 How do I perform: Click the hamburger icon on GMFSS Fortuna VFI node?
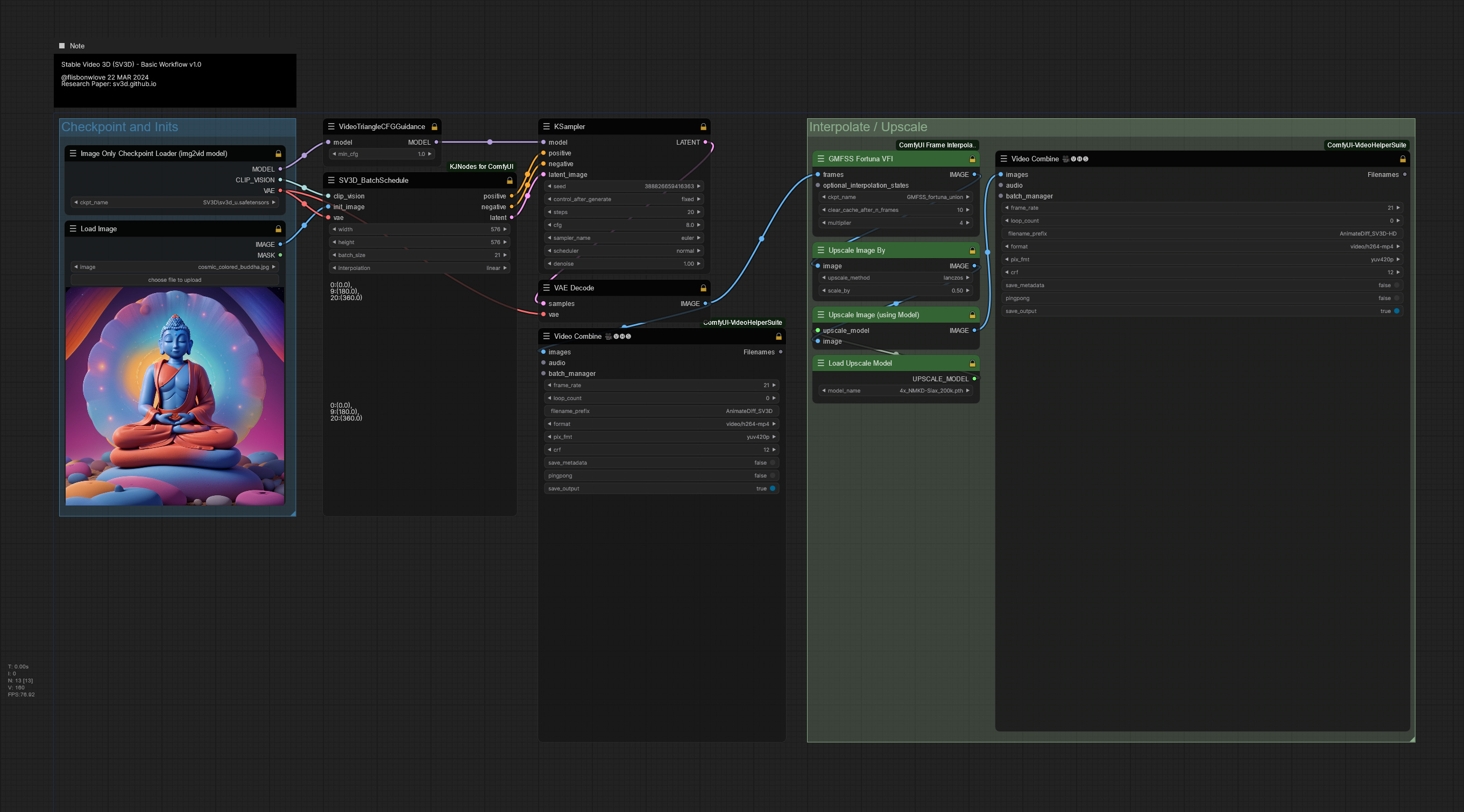[x=820, y=159]
